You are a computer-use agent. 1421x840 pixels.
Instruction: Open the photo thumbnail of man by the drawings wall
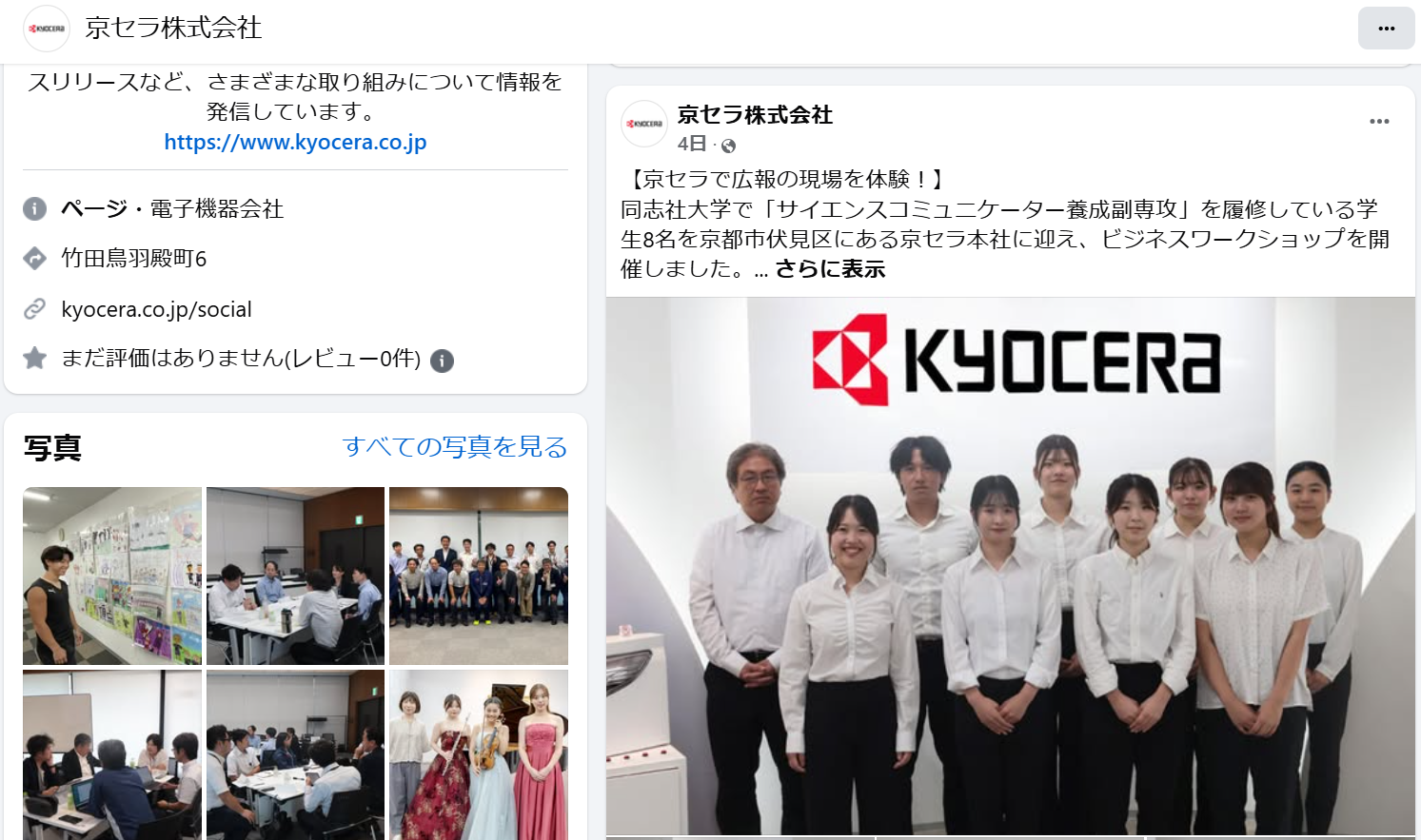point(112,576)
